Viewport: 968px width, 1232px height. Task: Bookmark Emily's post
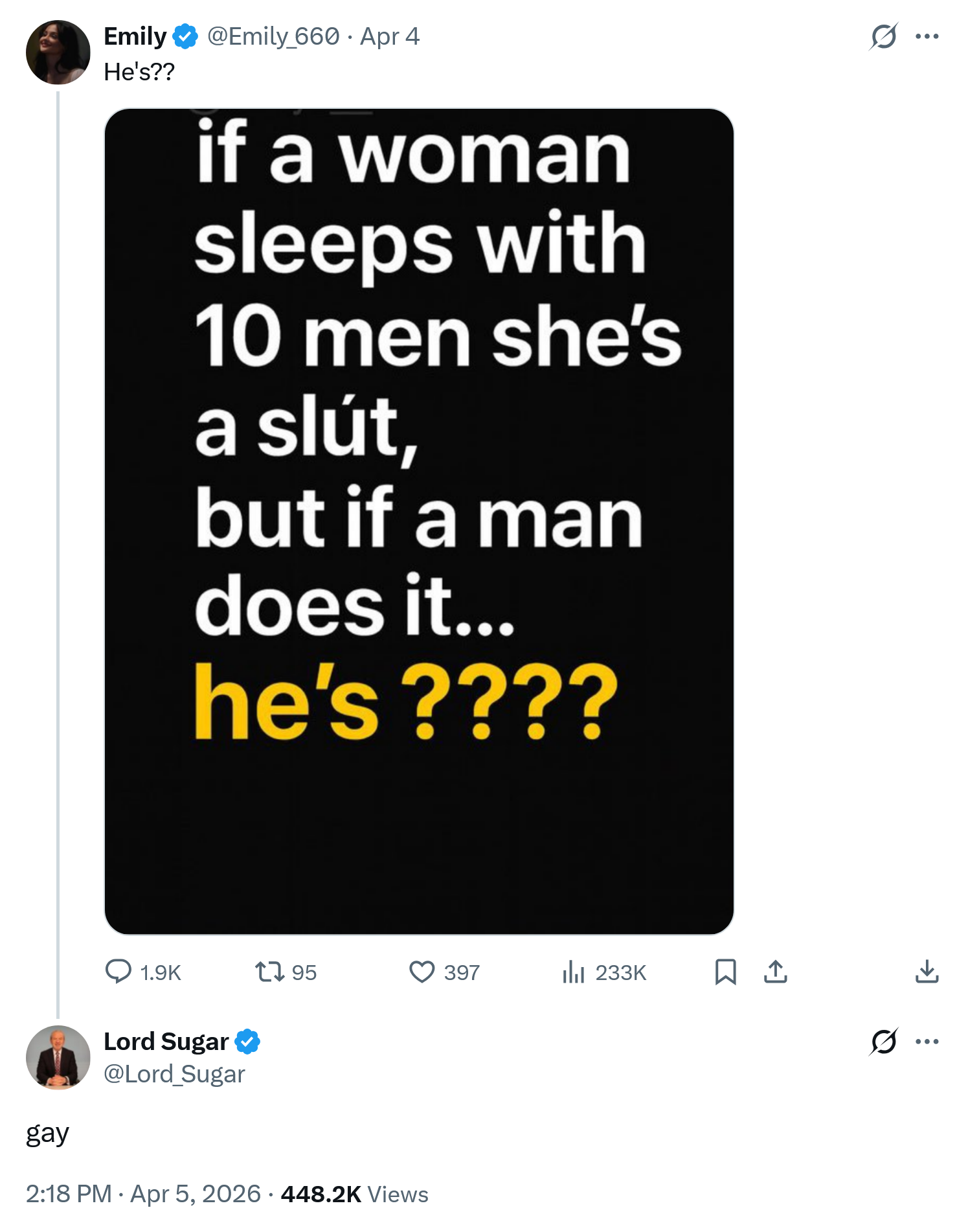pyautogui.click(x=725, y=972)
